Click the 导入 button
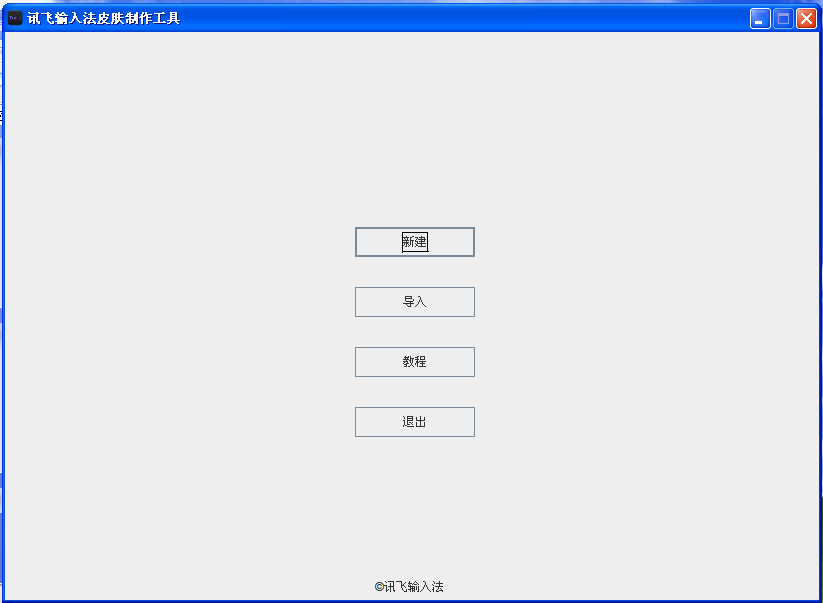 tap(415, 302)
